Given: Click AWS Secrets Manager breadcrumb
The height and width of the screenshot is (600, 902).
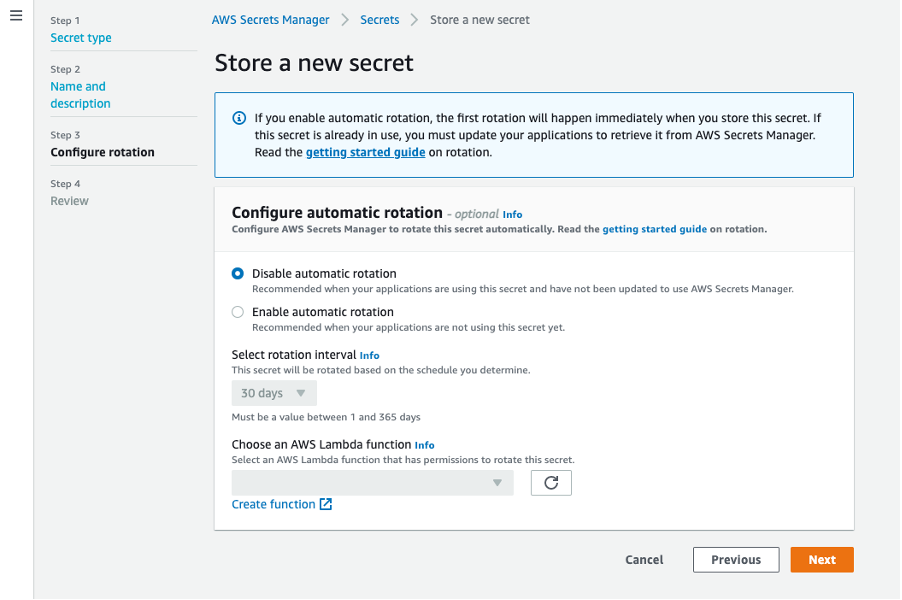Looking at the screenshot, I should pyautogui.click(x=270, y=20).
